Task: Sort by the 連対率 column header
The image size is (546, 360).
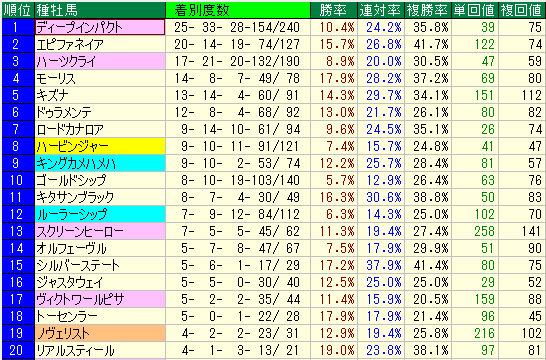Action: point(381,10)
